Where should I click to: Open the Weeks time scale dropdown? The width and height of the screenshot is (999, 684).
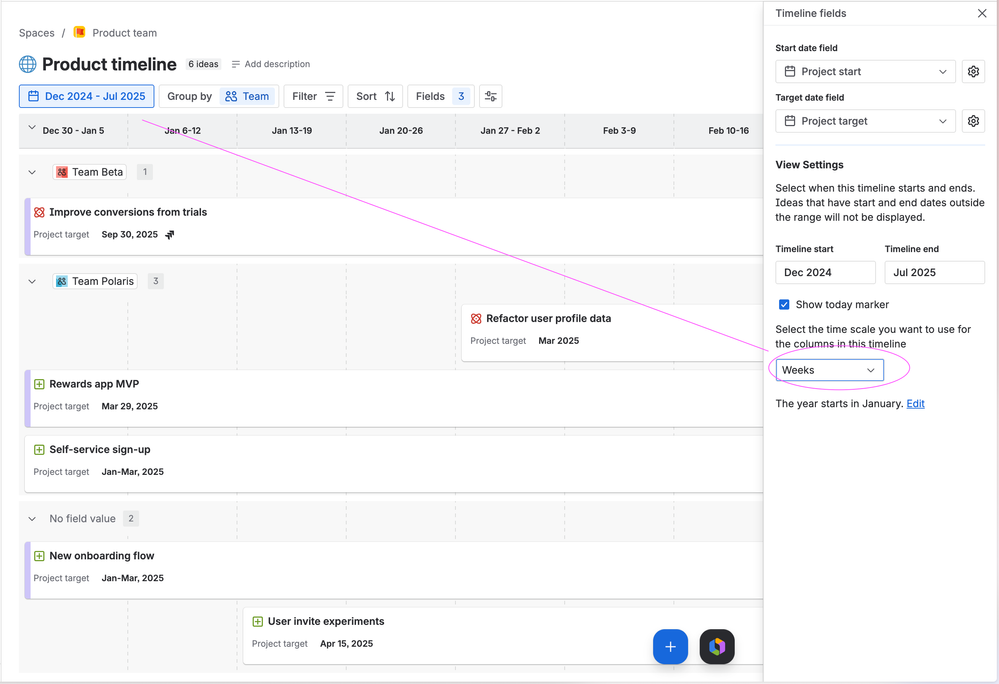tap(830, 370)
